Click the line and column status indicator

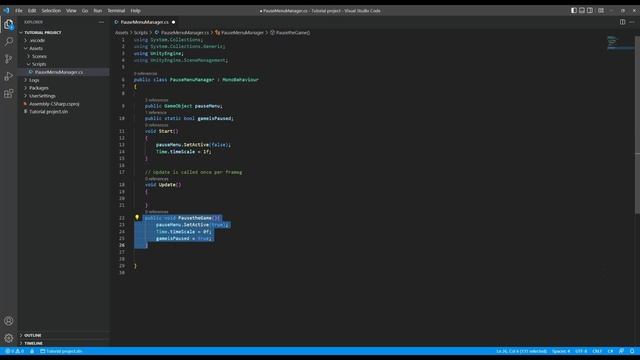pos(521,351)
